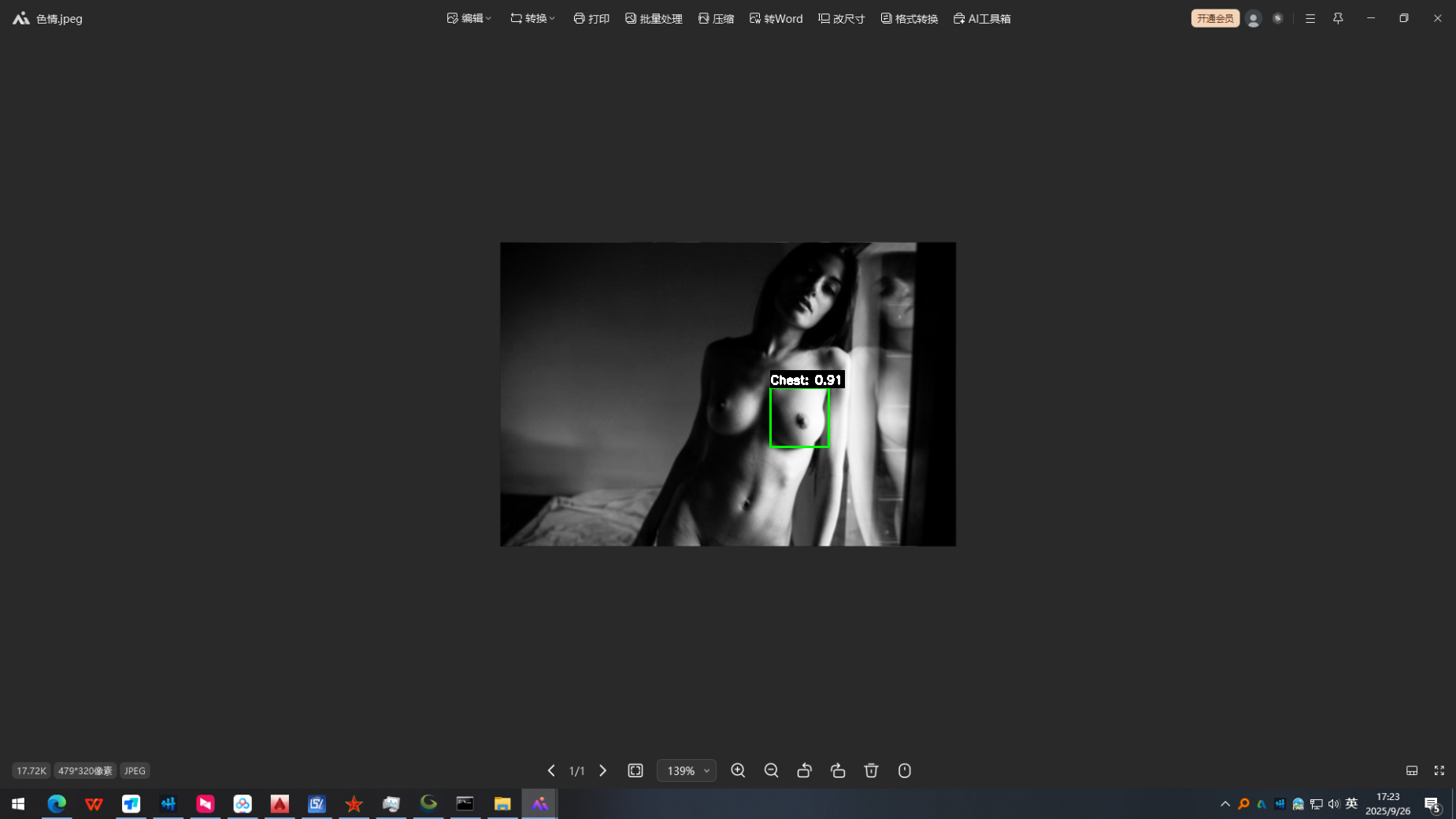1456x819 pixels.
Task: Delete the current image with the trash icon
Action: (871, 770)
